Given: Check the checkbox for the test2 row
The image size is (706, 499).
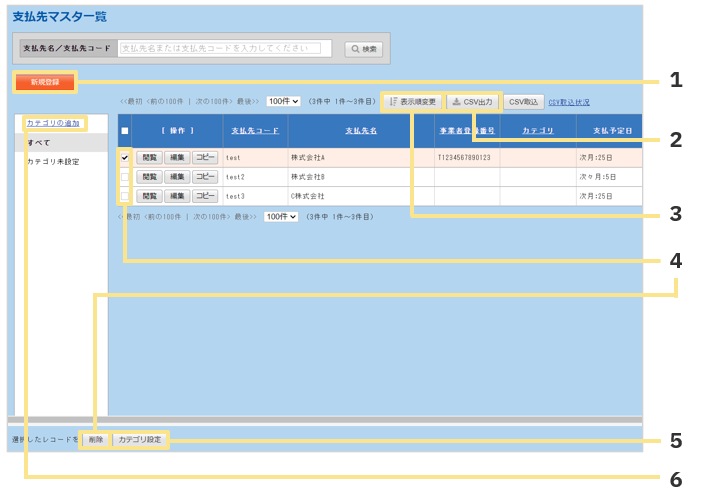Looking at the screenshot, I should pyautogui.click(x=125, y=177).
